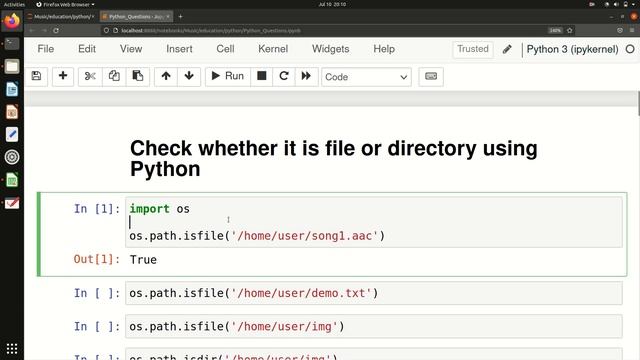Reload the page in Firefox

click(x=56, y=31)
